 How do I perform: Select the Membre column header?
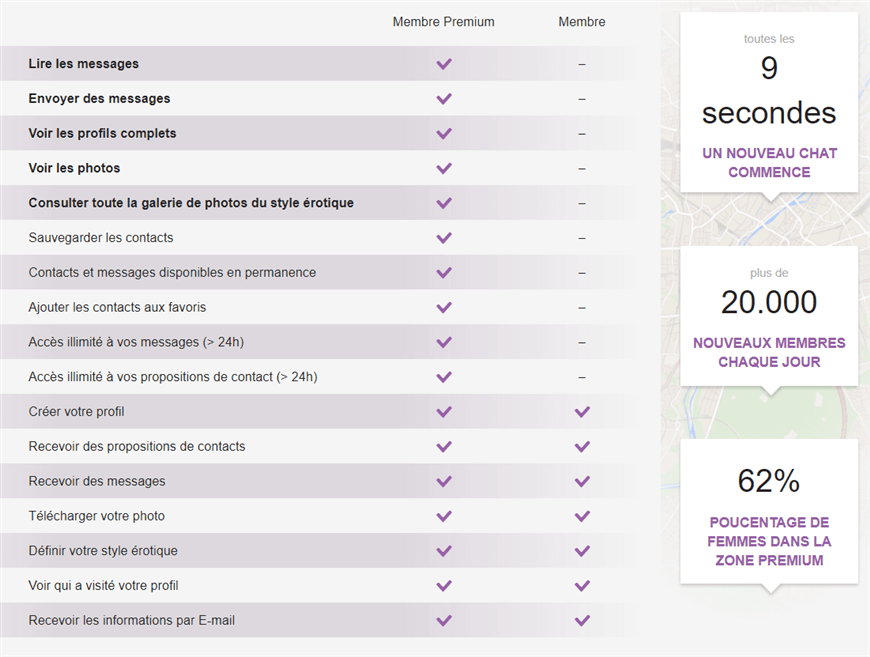[x=582, y=22]
